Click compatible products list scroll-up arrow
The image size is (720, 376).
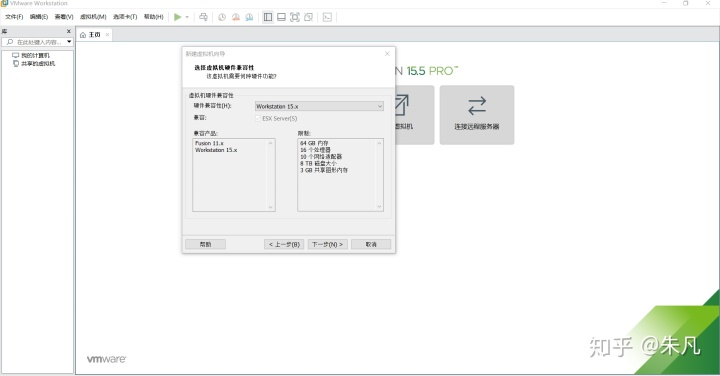click(270, 143)
